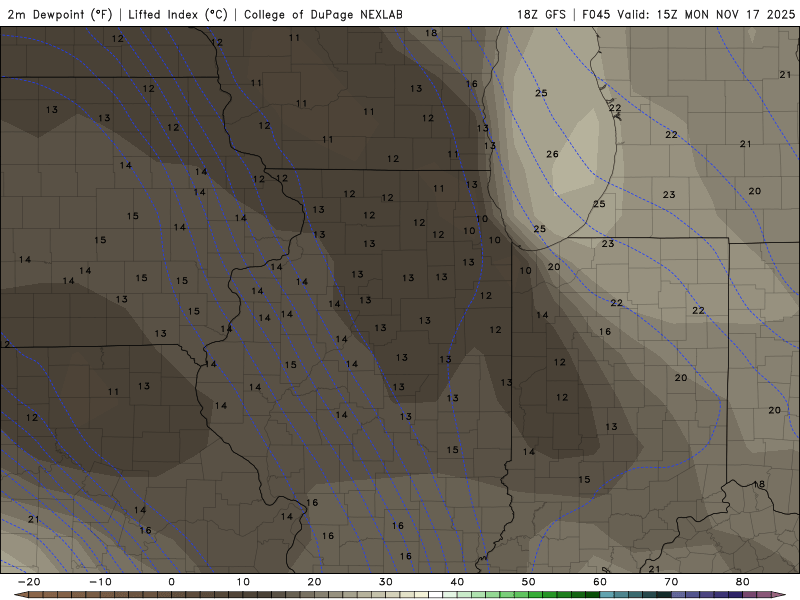The image size is (800, 600).
Task: Click the 70 label on the color scale
Action: 671,582
